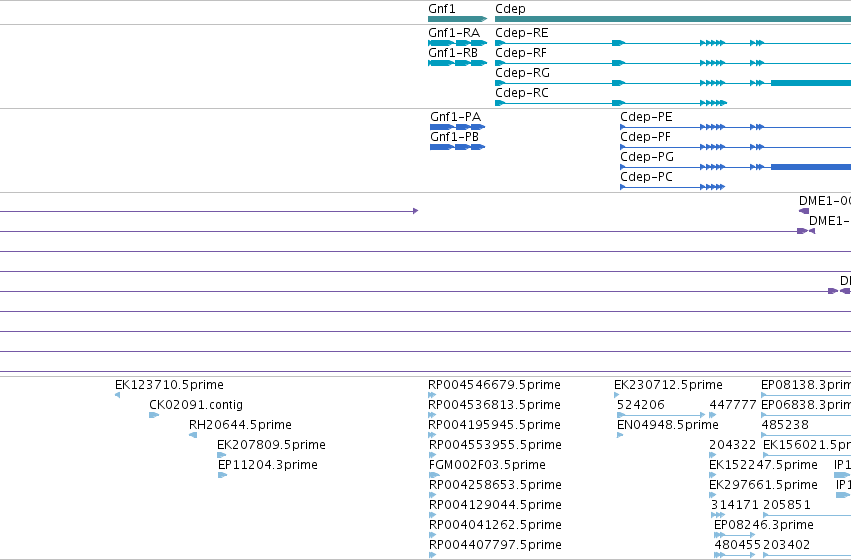The height and width of the screenshot is (560, 851).
Task: Click the 205851 feature label
Action: (x=786, y=505)
